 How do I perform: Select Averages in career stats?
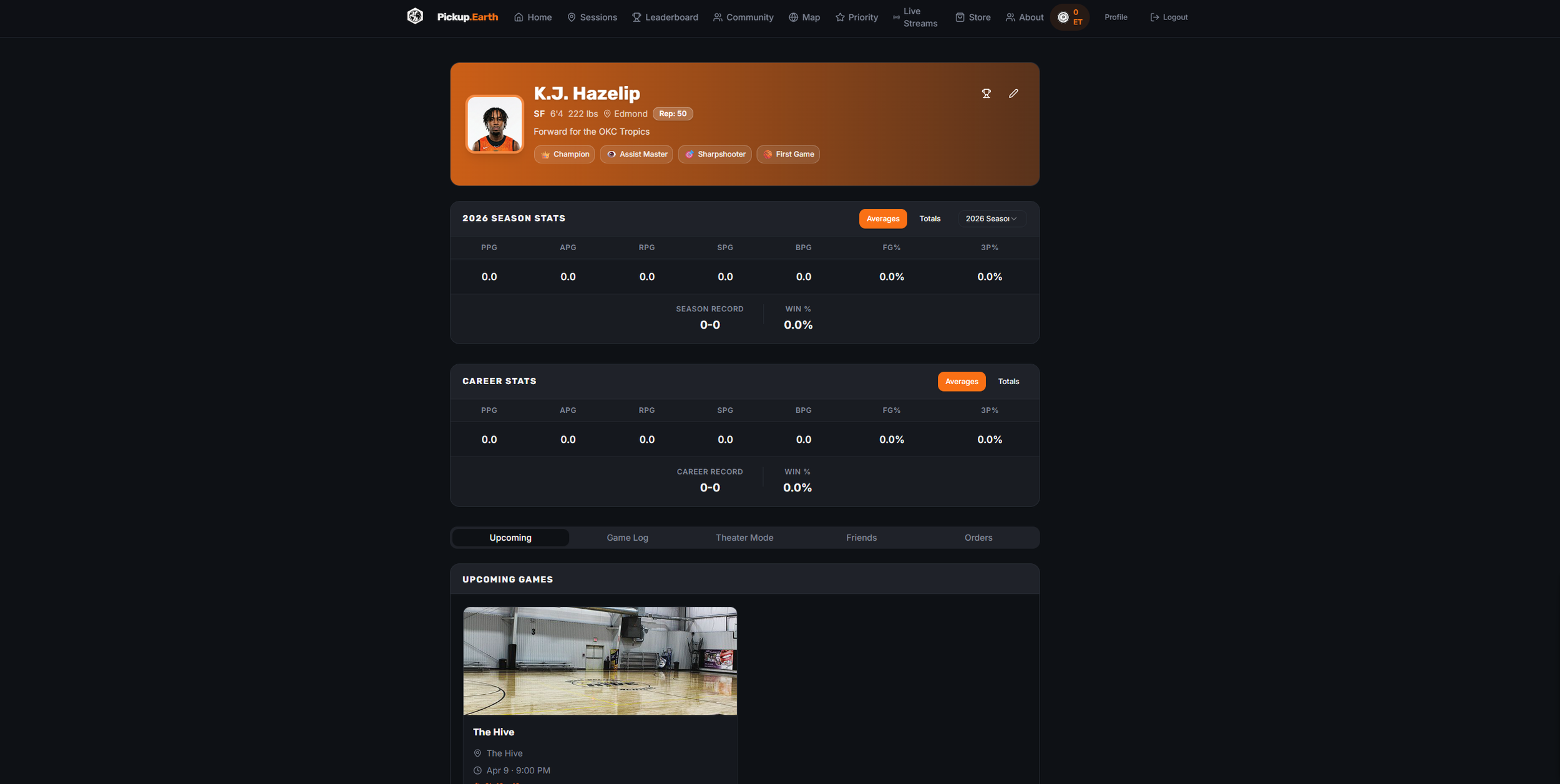click(x=961, y=382)
